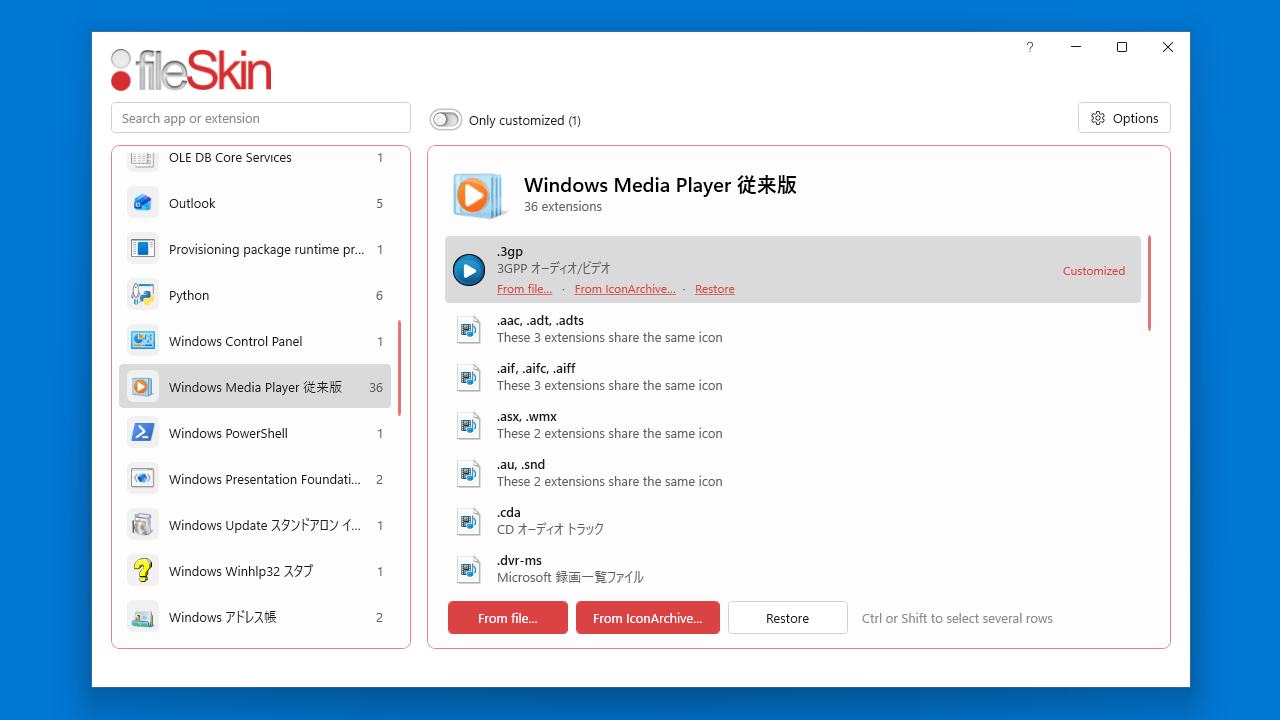Select Windows Control Panel entry
1280x720 pixels.
255,341
